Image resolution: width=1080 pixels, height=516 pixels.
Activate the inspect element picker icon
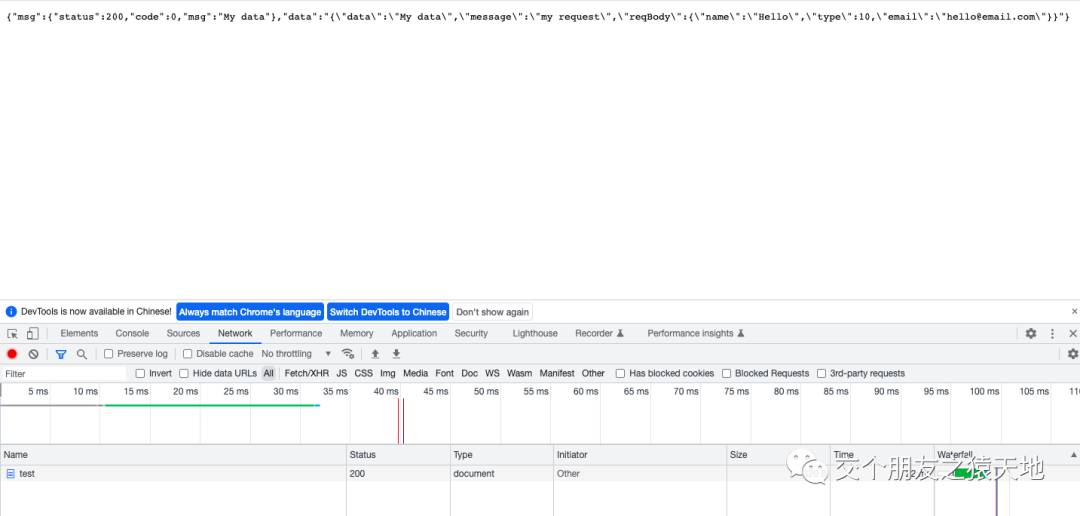click(12, 333)
